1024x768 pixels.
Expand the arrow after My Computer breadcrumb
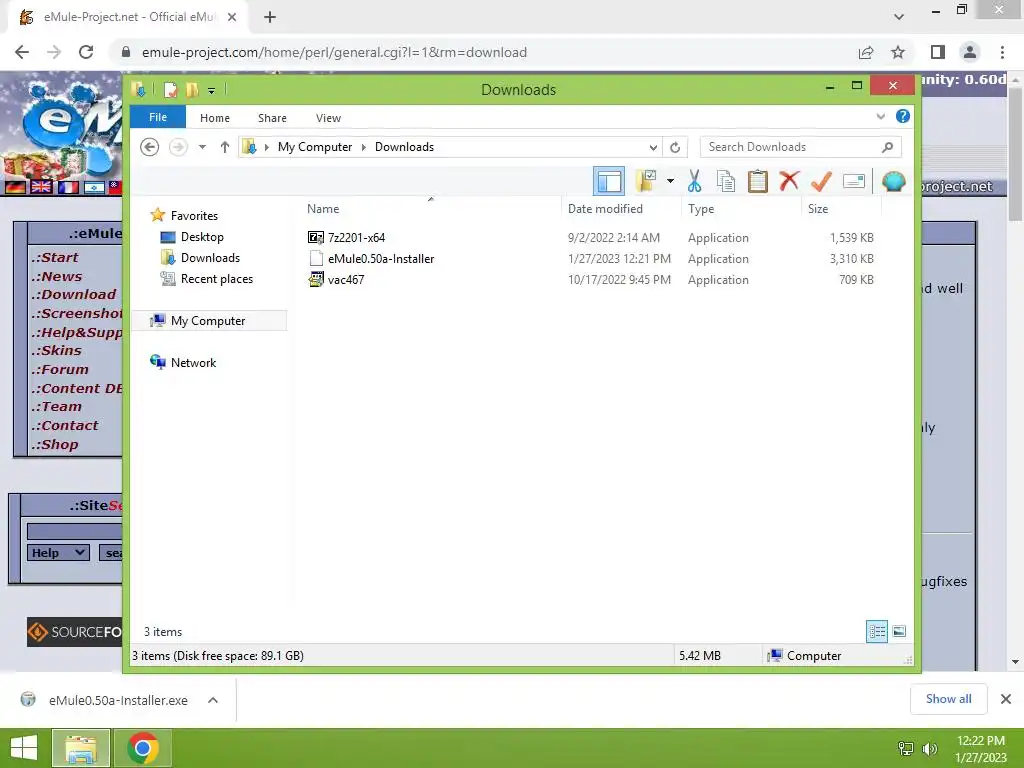pyautogui.click(x=364, y=148)
